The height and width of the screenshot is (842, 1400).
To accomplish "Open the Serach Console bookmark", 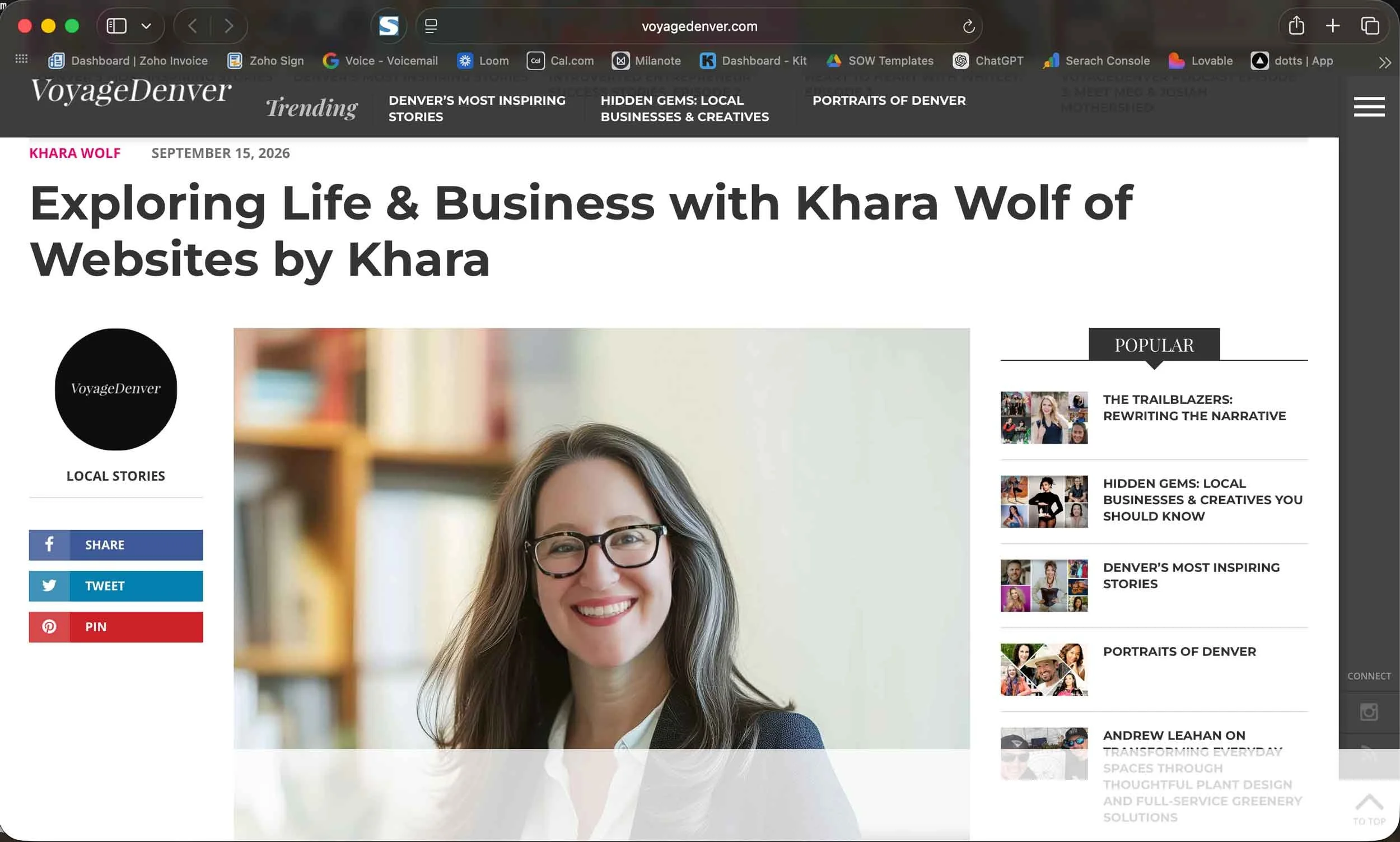I will [1096, 61].
